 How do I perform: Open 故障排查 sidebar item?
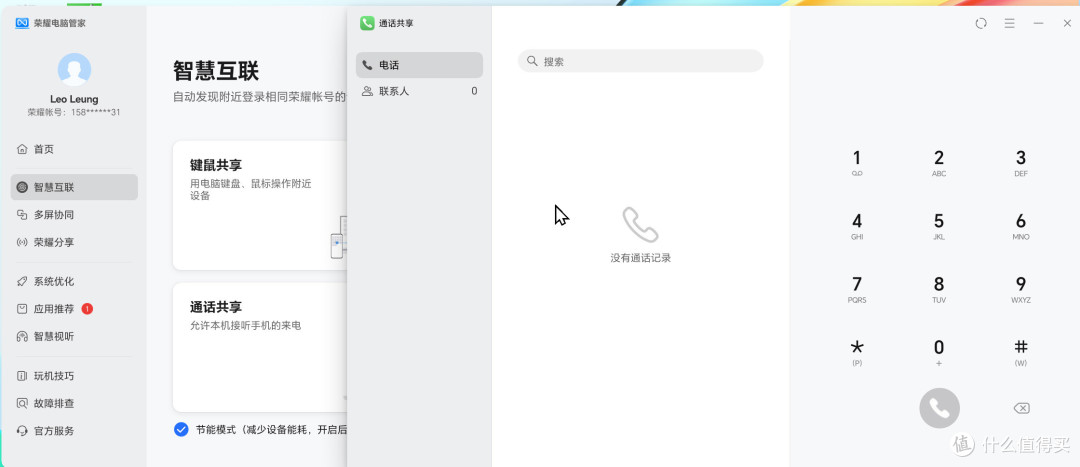(74, 403)
